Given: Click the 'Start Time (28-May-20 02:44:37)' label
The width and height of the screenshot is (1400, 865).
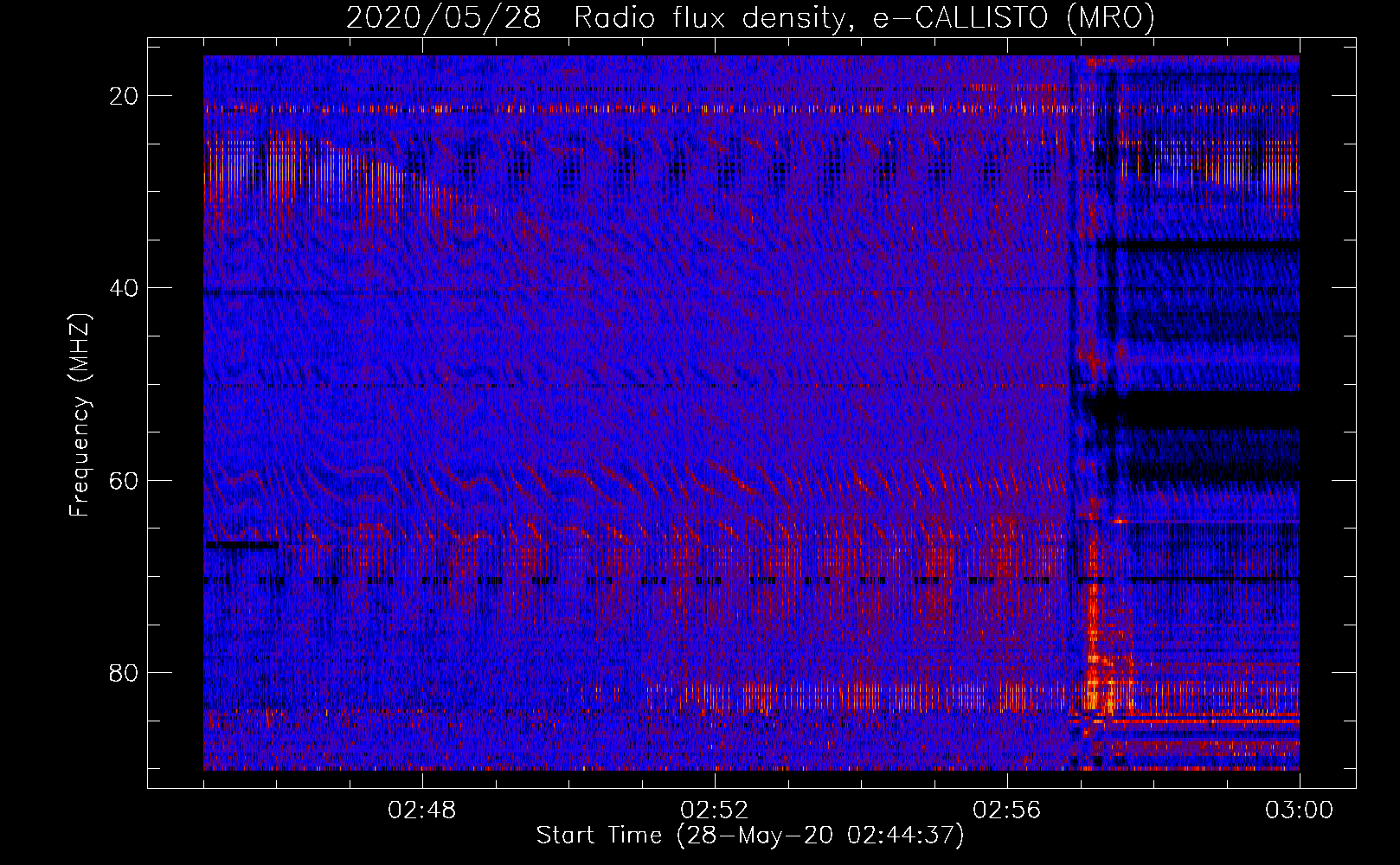Looking at the screenshot, I should (750, 836).
